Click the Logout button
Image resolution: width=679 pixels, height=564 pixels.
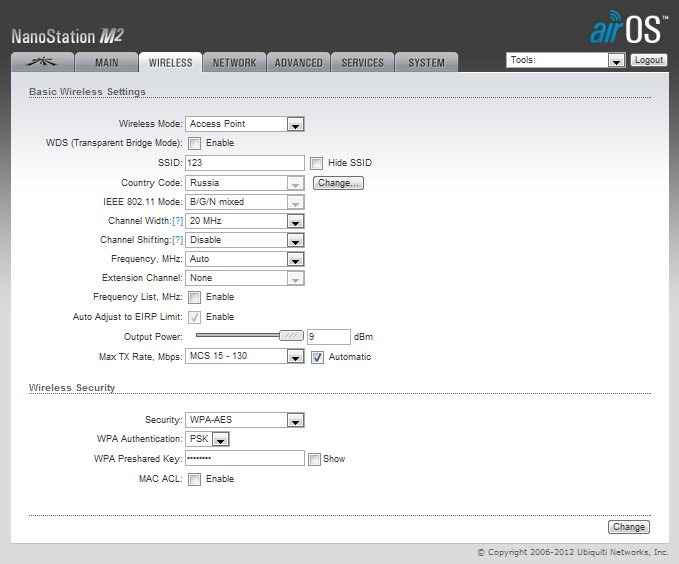649,60
